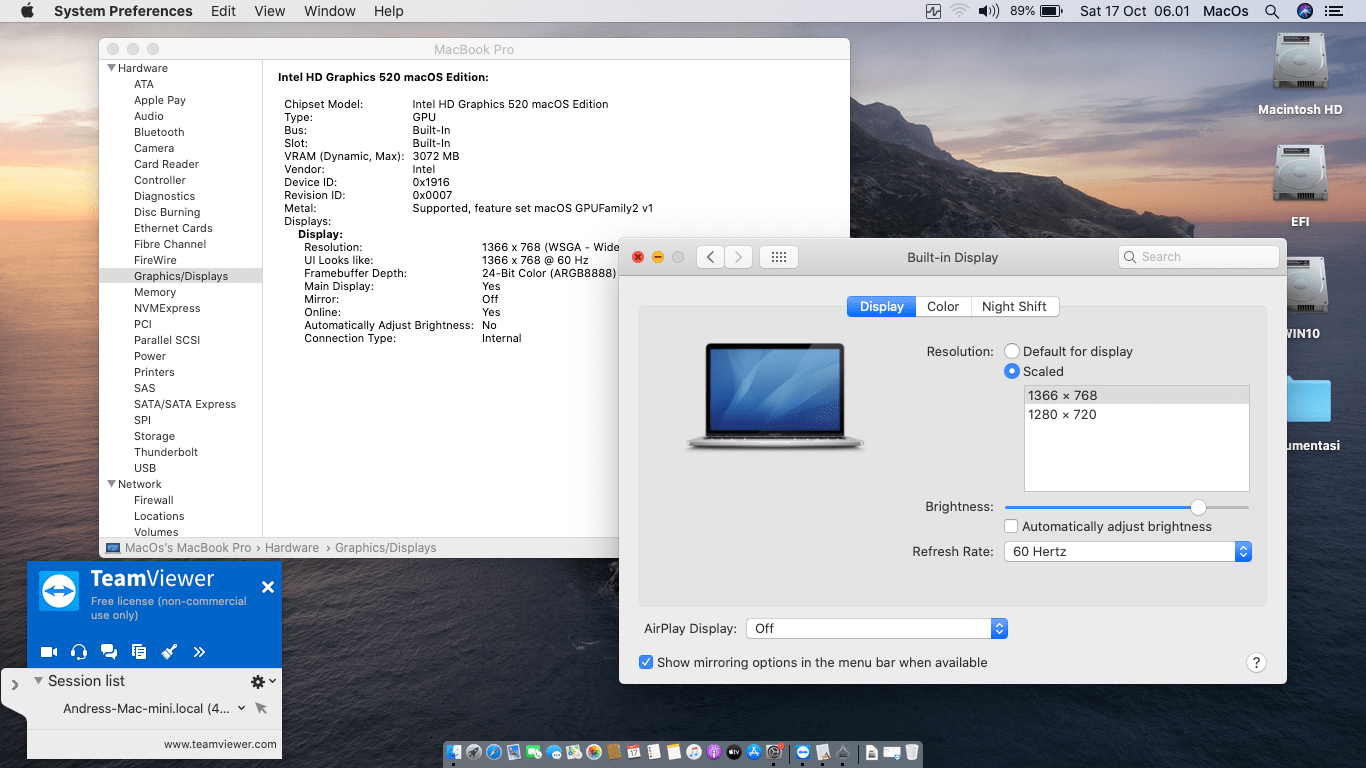The width and height of the screenshot is (1366, 768).
Task: Collapse the Hardware tree section
Action: point(111,68)
